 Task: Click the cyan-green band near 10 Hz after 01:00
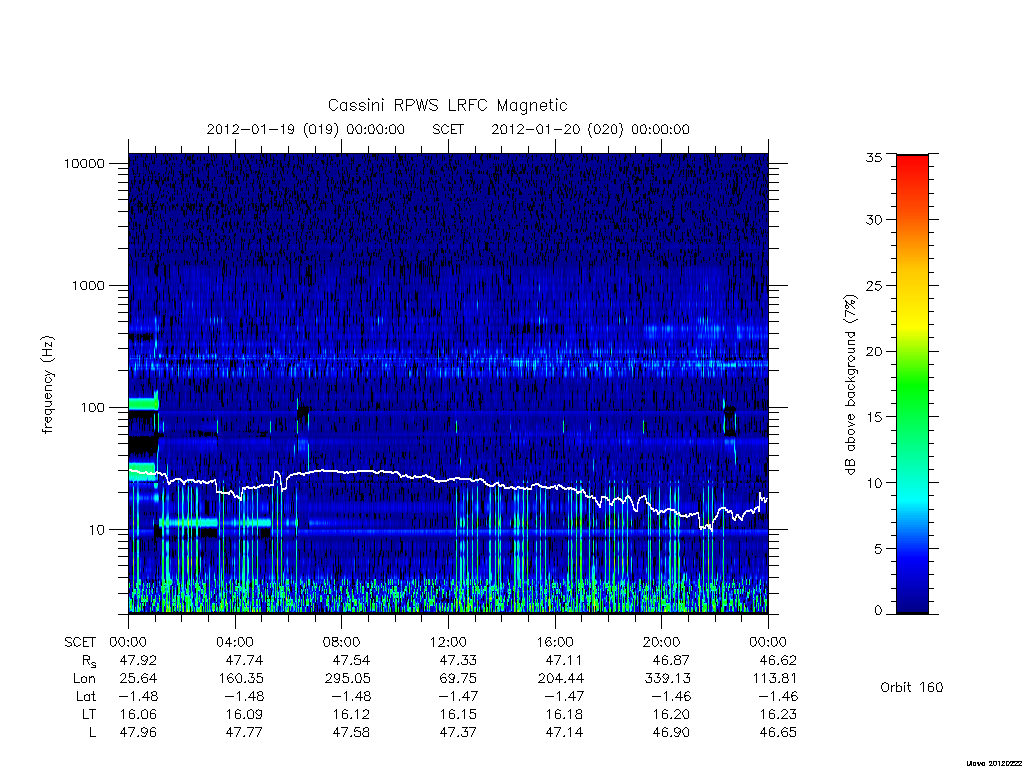click(188, 522)
